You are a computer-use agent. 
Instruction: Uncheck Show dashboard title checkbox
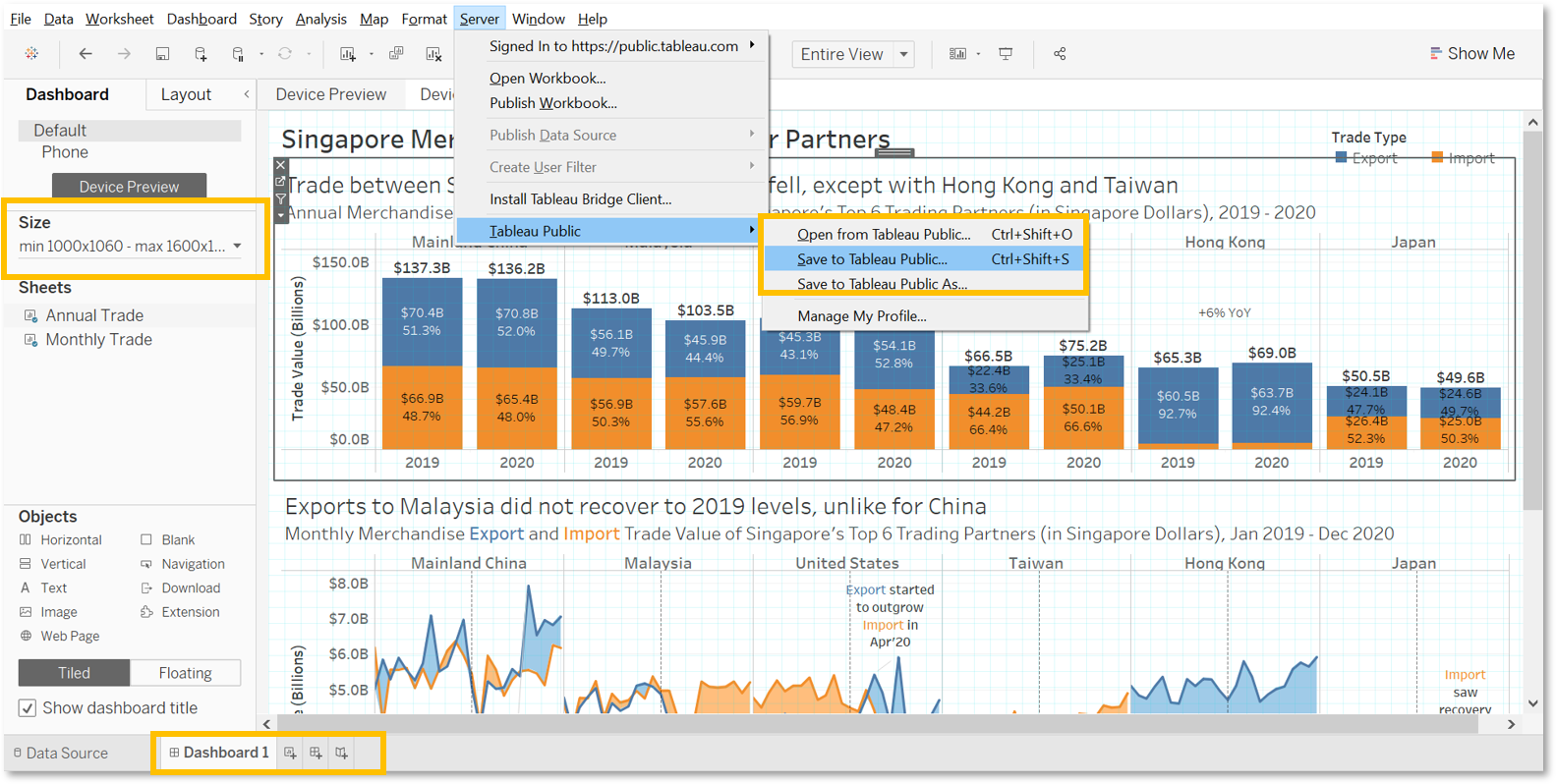(28, 708)
